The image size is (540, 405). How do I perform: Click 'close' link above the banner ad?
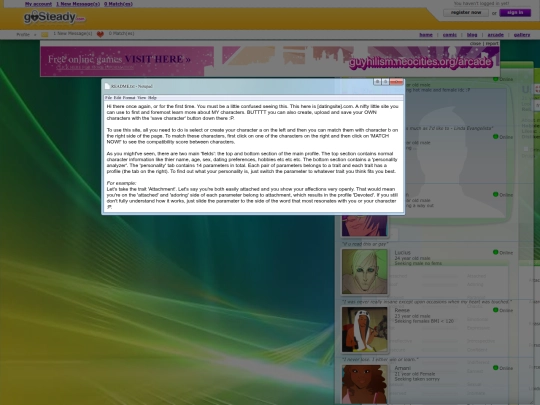coord(475,43)
